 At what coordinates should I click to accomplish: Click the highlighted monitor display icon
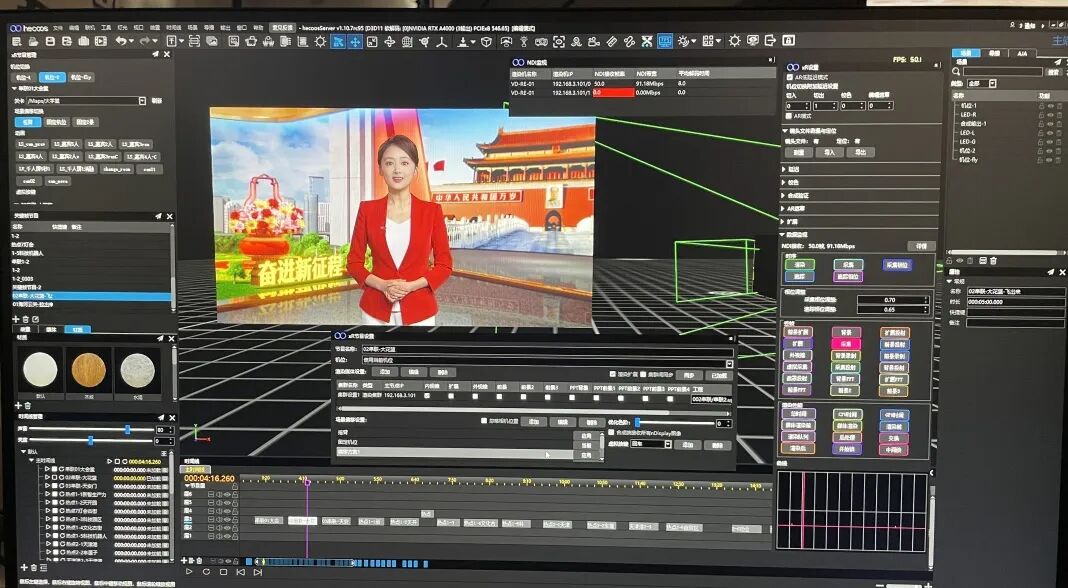(664, 42)
